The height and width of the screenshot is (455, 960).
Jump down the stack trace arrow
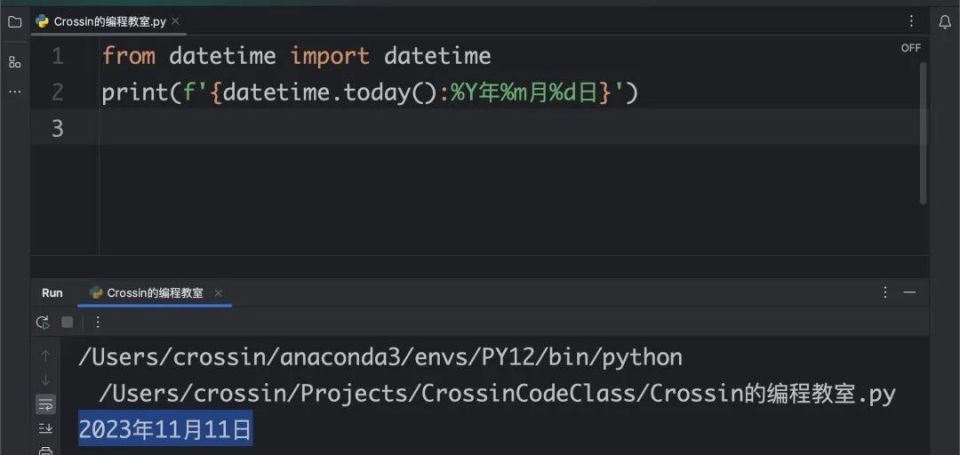(x=46, y=380)
